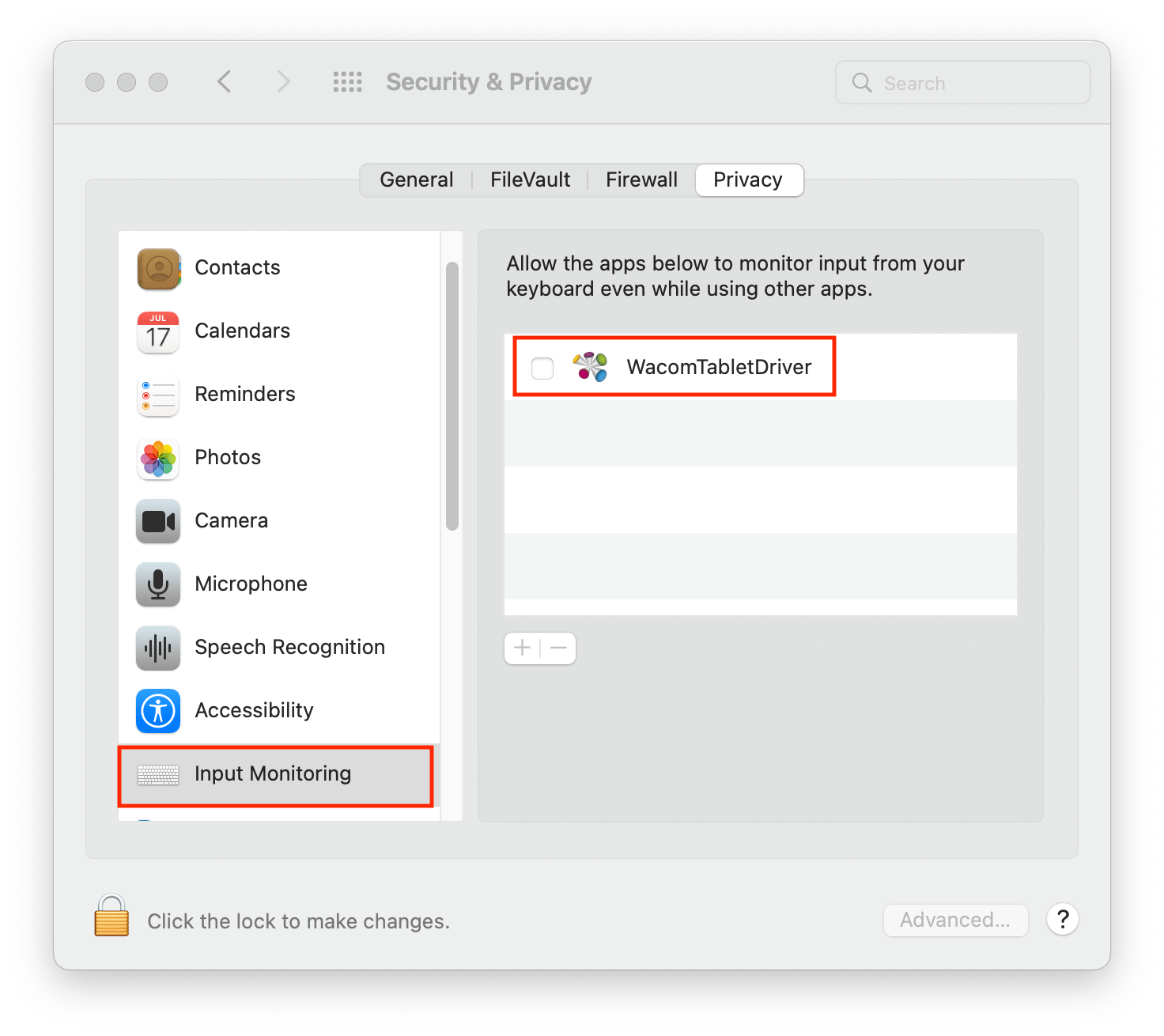1164x1036 pixels.
Task: Enable the WacomTabletDriver checkbox
Action: (542, 367)
